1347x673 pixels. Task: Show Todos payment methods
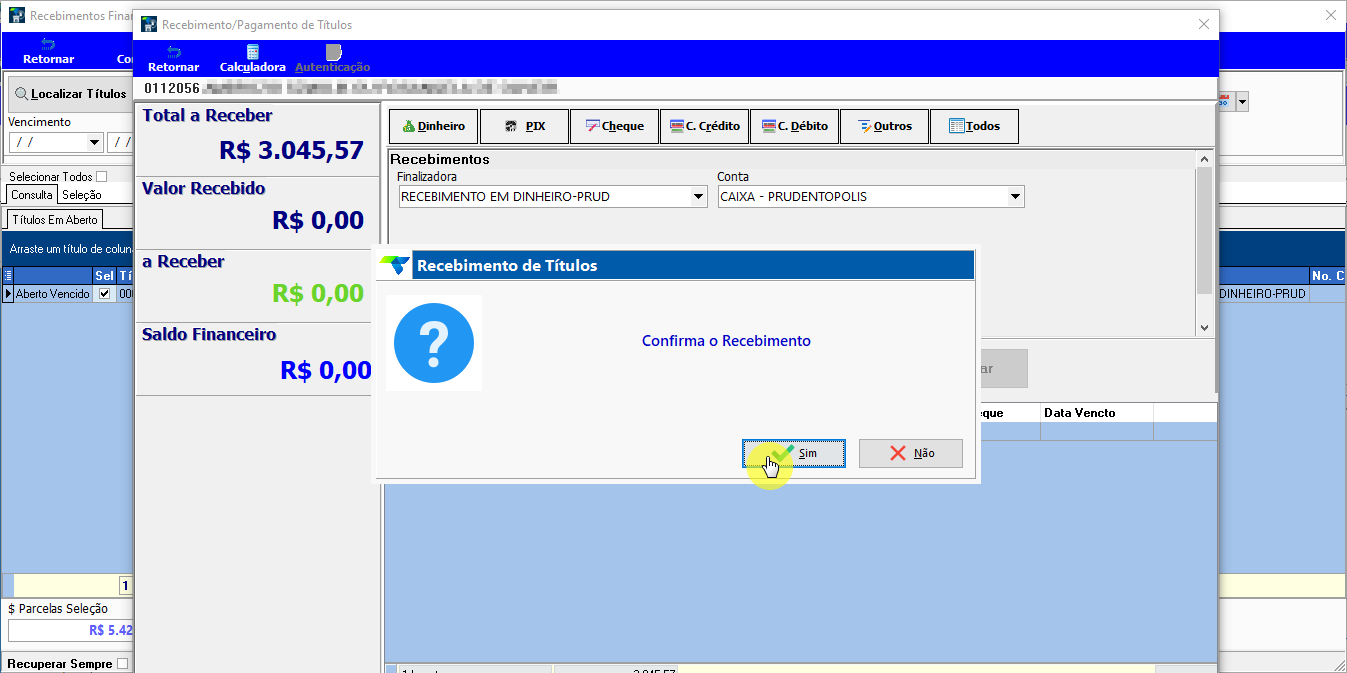974,126
